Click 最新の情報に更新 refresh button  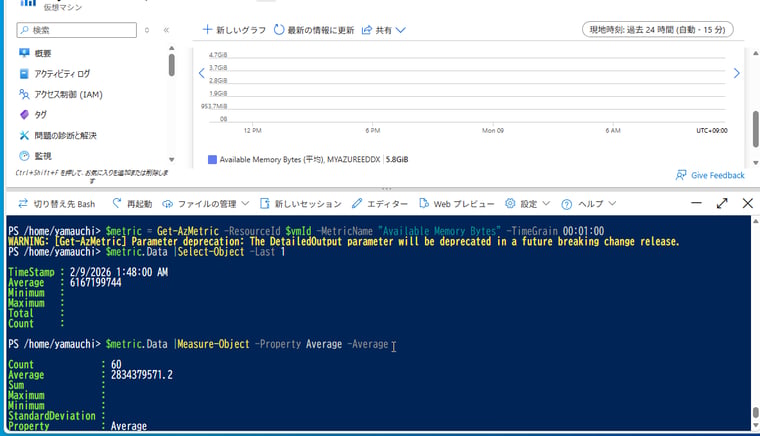pyautogui.click(x=313, y=30)
